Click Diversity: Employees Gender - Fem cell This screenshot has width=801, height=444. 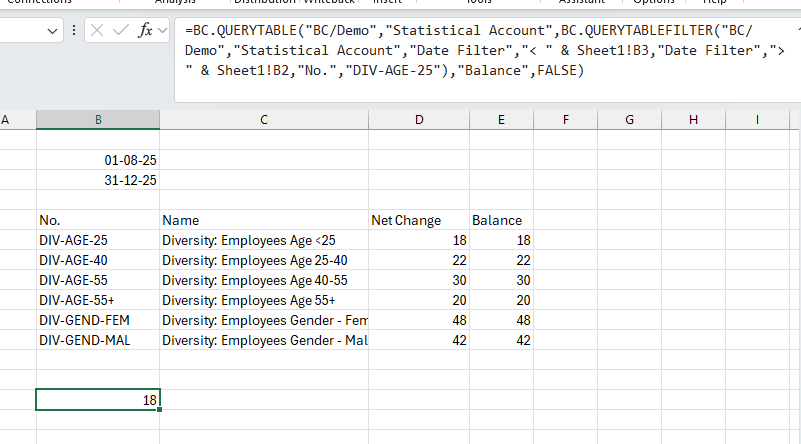[x=264, y=320]
